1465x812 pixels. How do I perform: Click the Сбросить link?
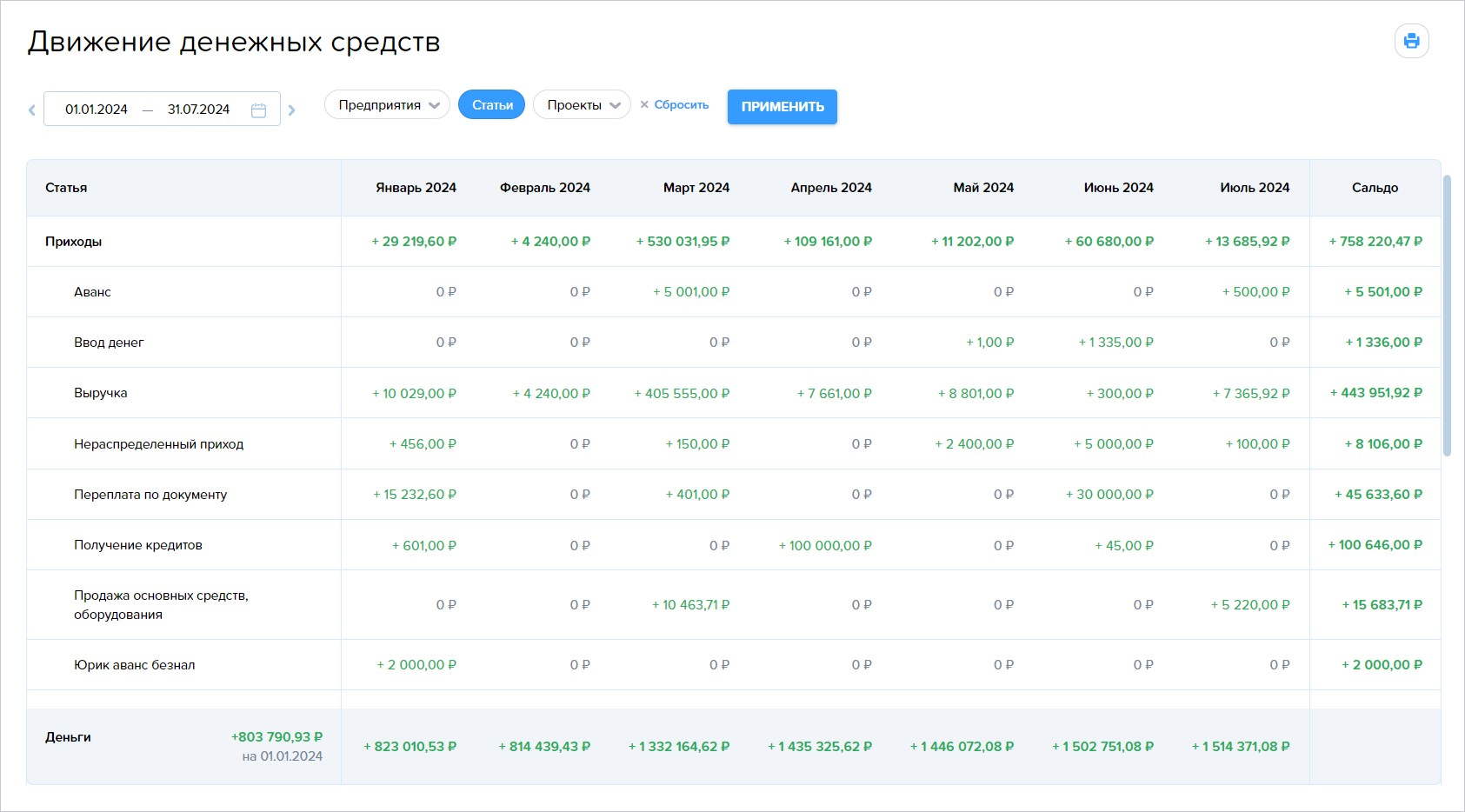coord(682,104)
